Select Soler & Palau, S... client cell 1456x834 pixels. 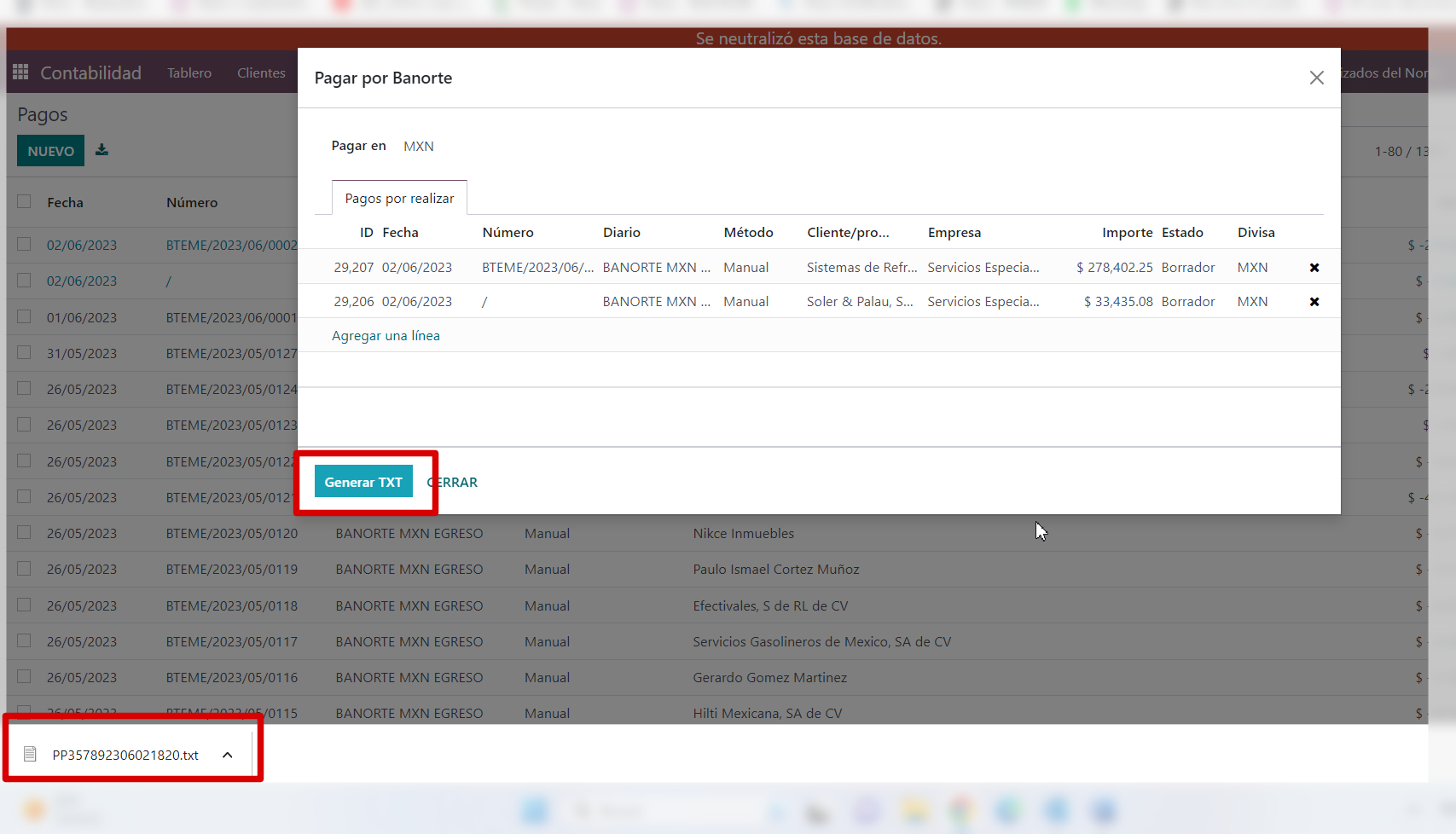click(860, 302)
